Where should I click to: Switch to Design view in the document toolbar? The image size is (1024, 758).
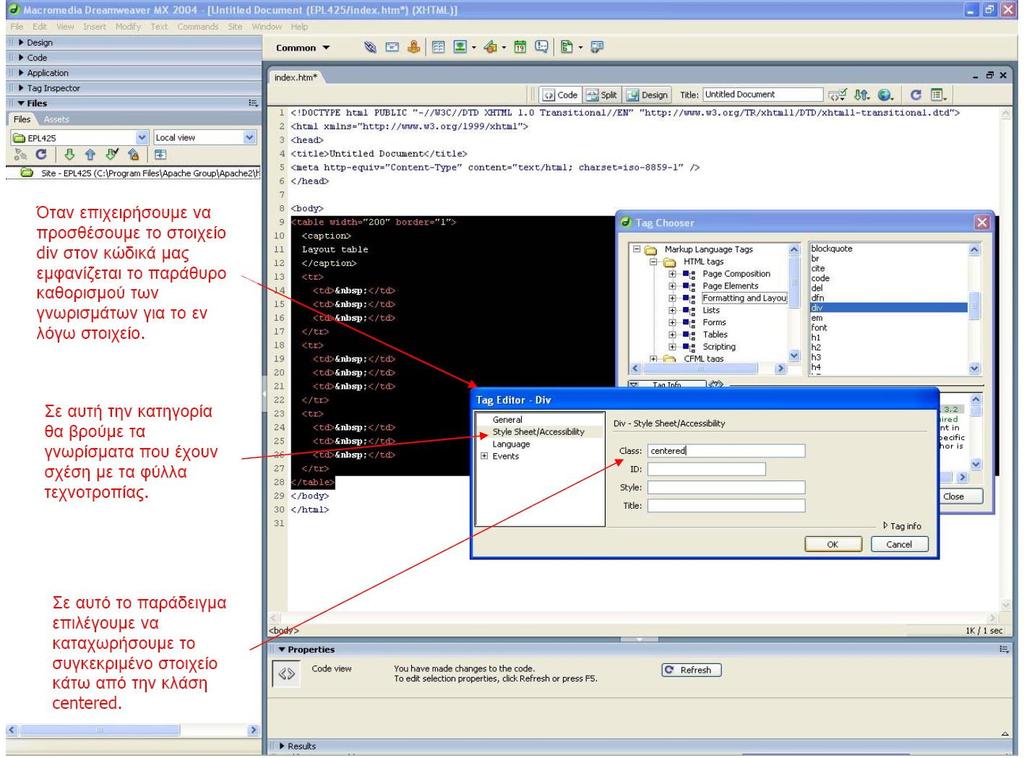pos(647,95)
